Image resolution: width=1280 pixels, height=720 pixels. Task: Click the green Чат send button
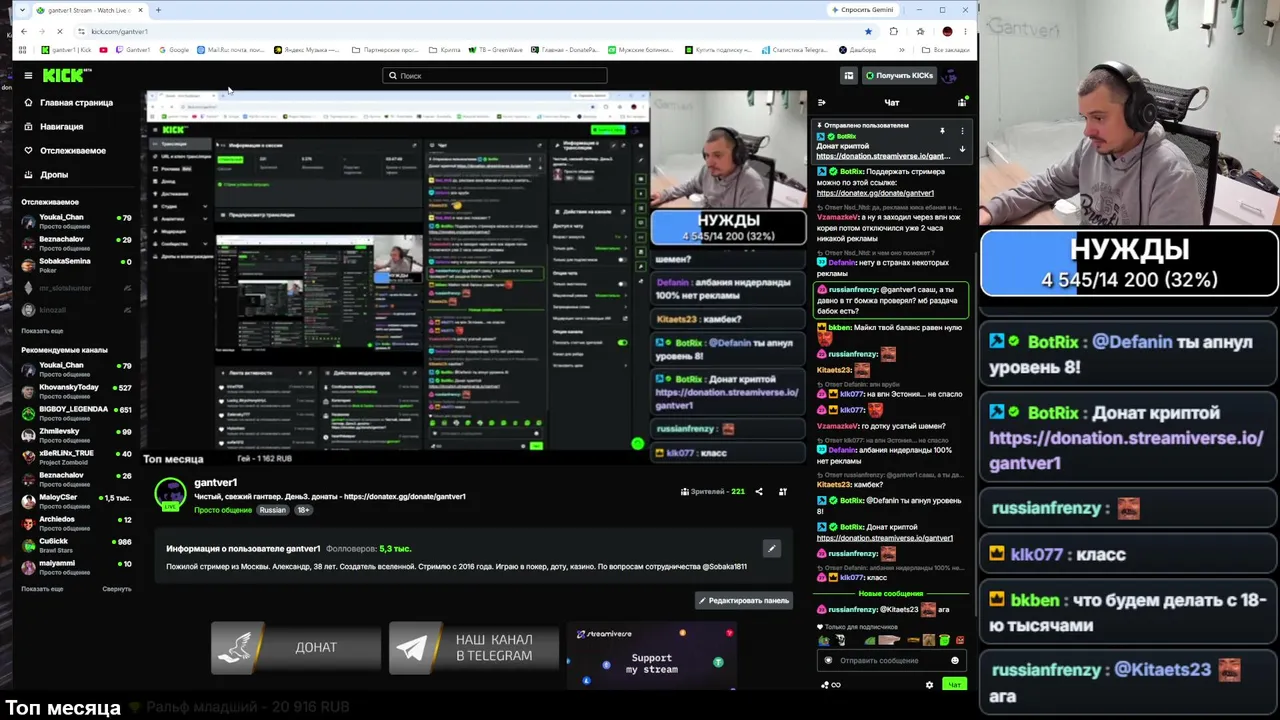click(954, 685)
